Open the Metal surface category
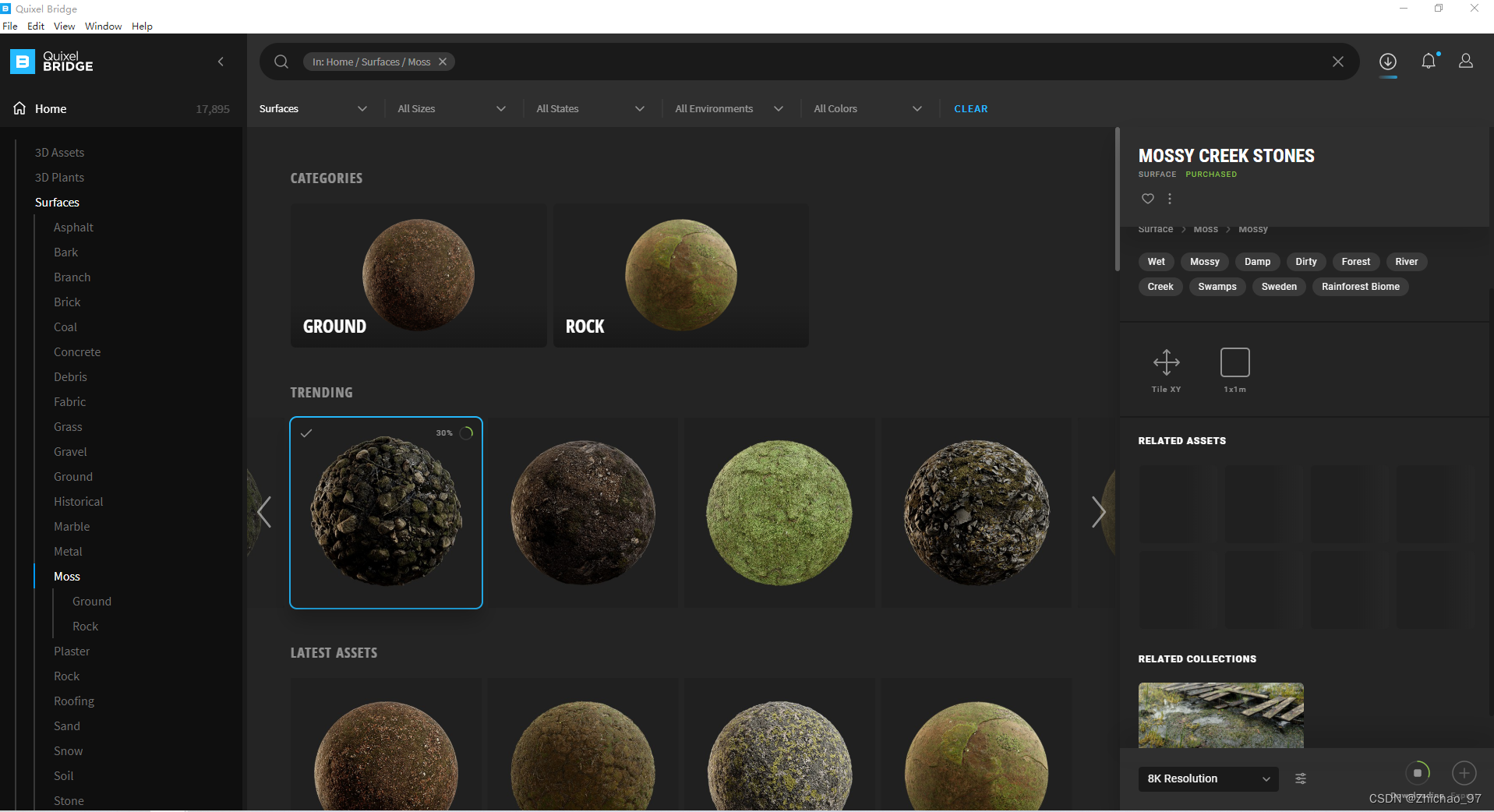 pos(68,551)
